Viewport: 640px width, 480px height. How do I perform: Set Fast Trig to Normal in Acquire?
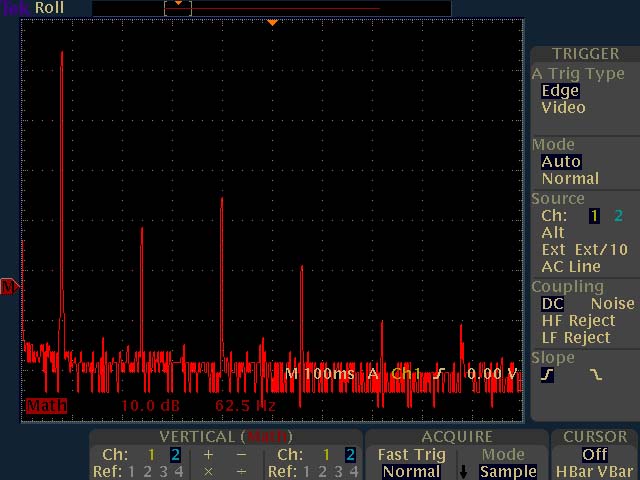click(411, 472)
